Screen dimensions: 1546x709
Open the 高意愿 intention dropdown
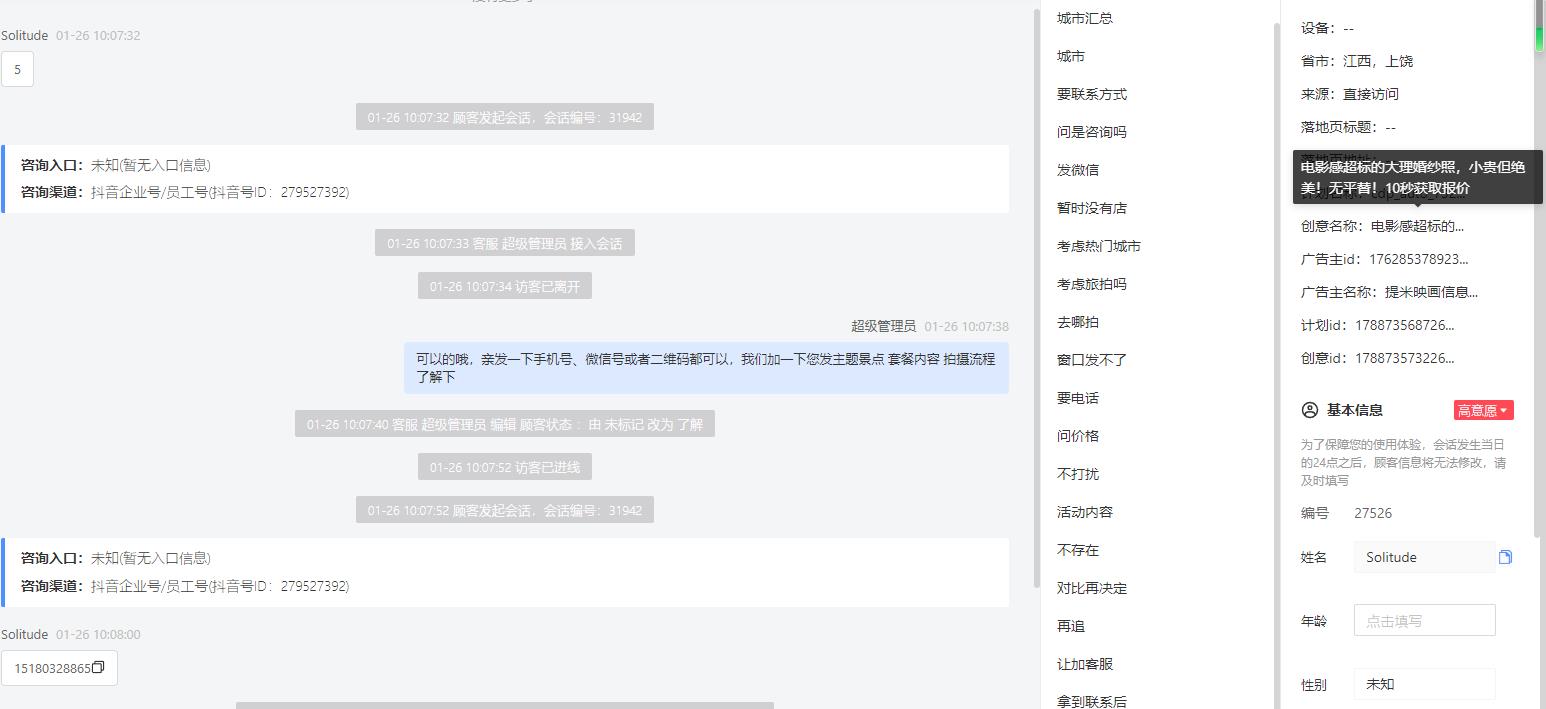coord(1484,410)
